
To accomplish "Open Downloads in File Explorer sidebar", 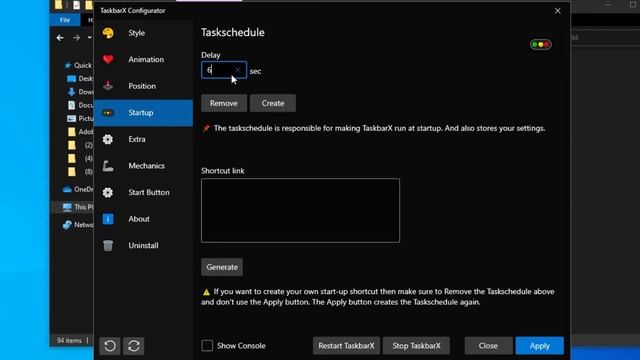I will pos(80,92).
